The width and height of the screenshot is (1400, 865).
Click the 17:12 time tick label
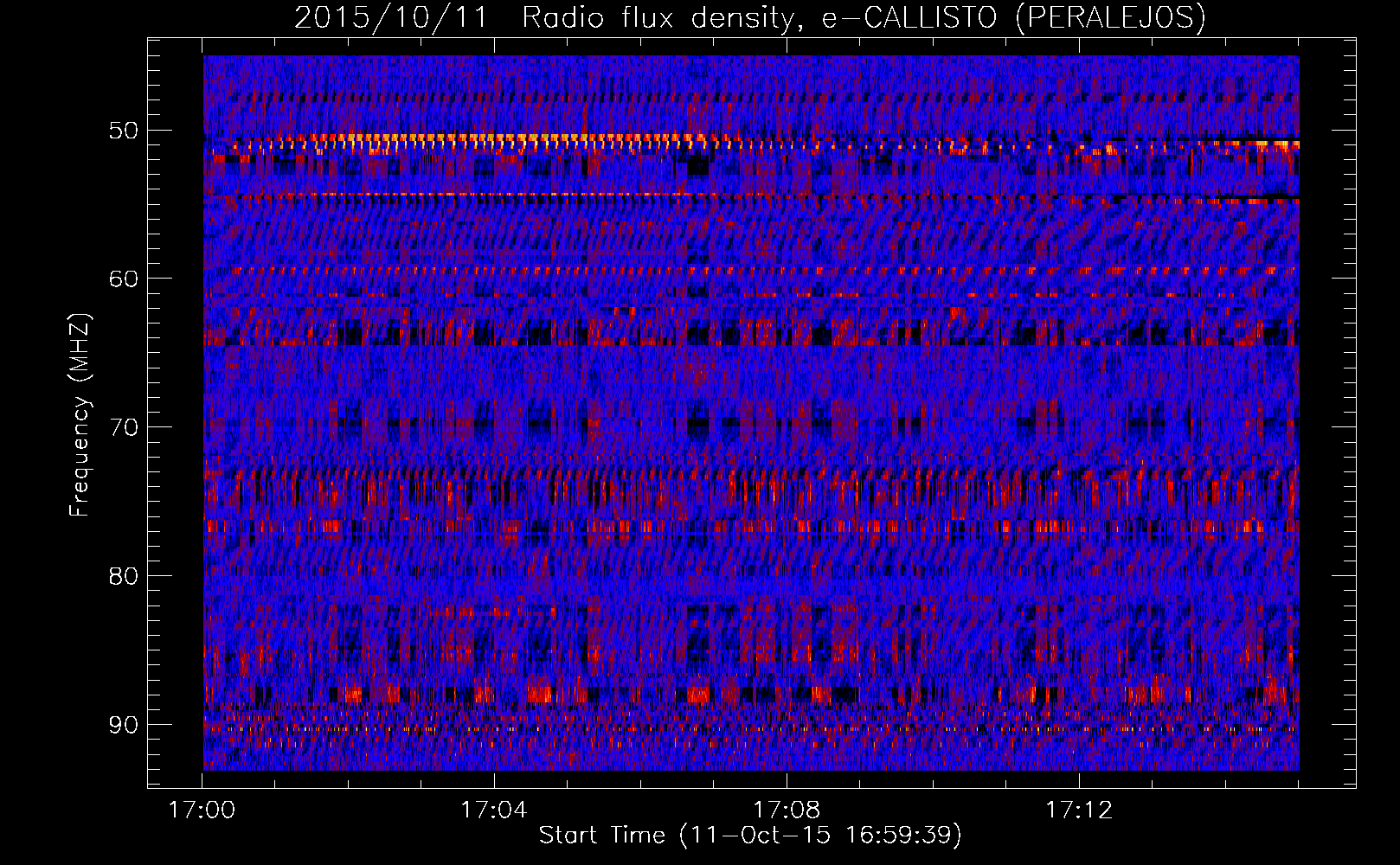point(1079,811)
